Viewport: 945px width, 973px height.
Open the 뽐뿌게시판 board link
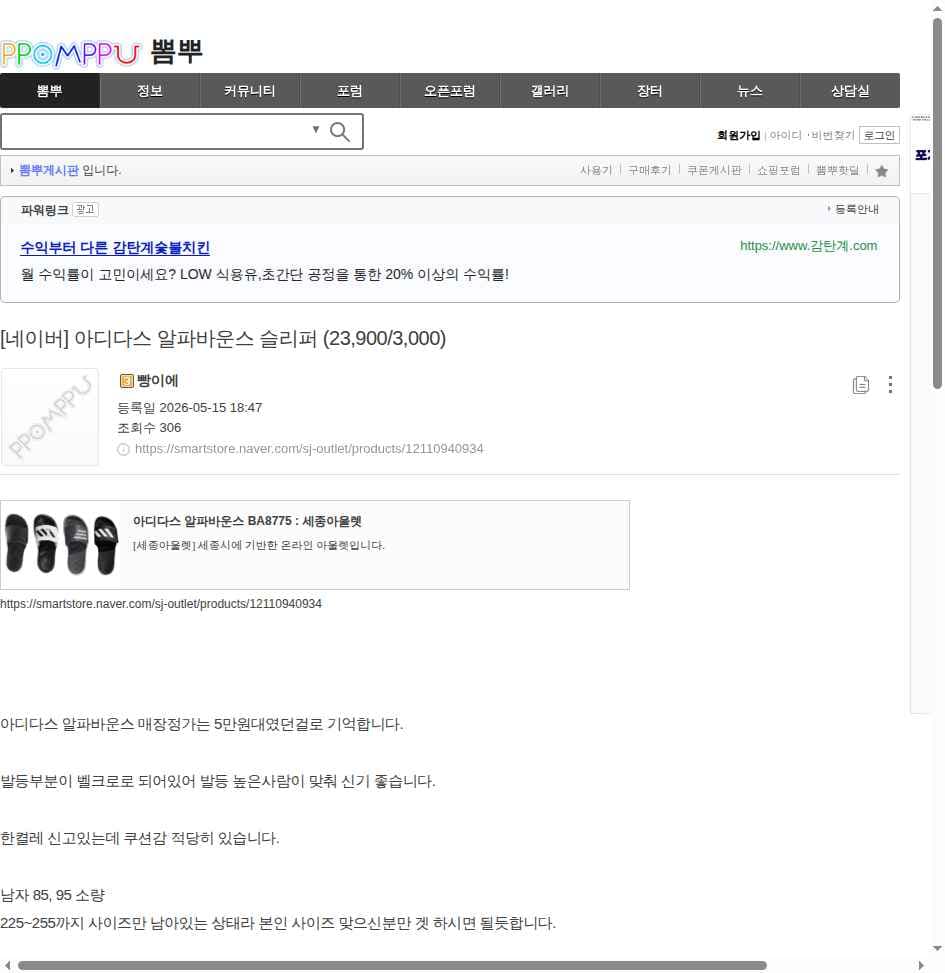tap(49, 170)
